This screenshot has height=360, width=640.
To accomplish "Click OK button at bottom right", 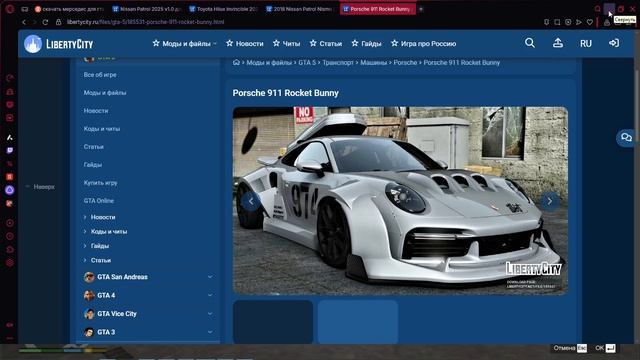I will (605, 348).
